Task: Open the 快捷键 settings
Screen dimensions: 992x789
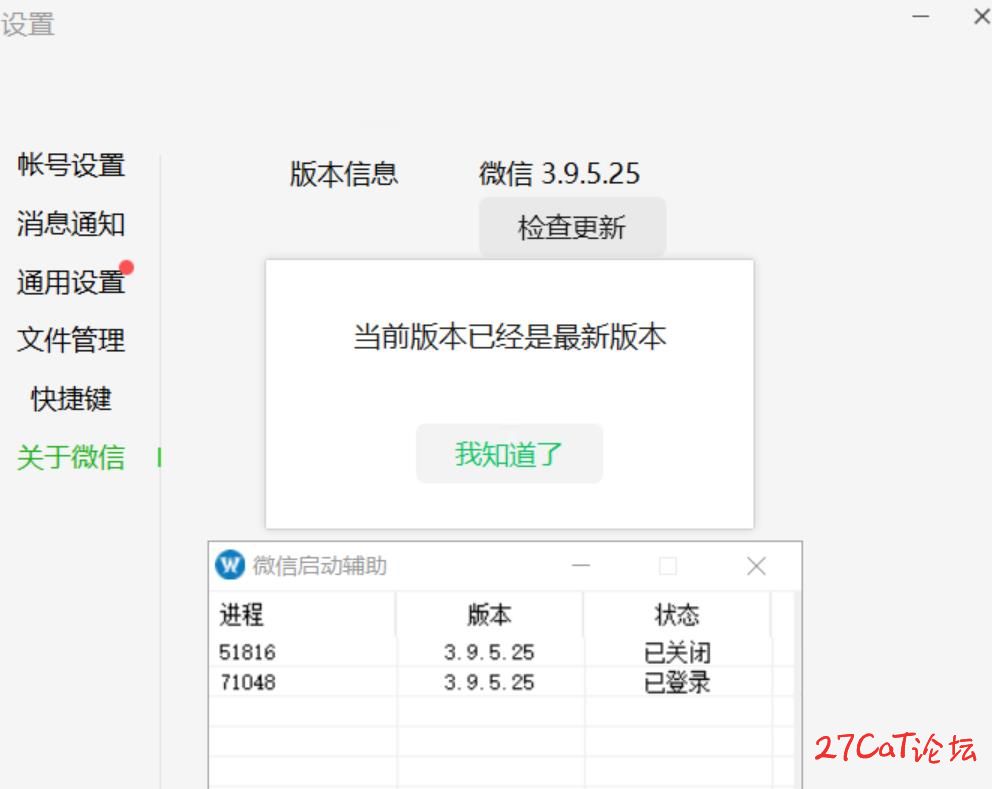Action: 71,399
